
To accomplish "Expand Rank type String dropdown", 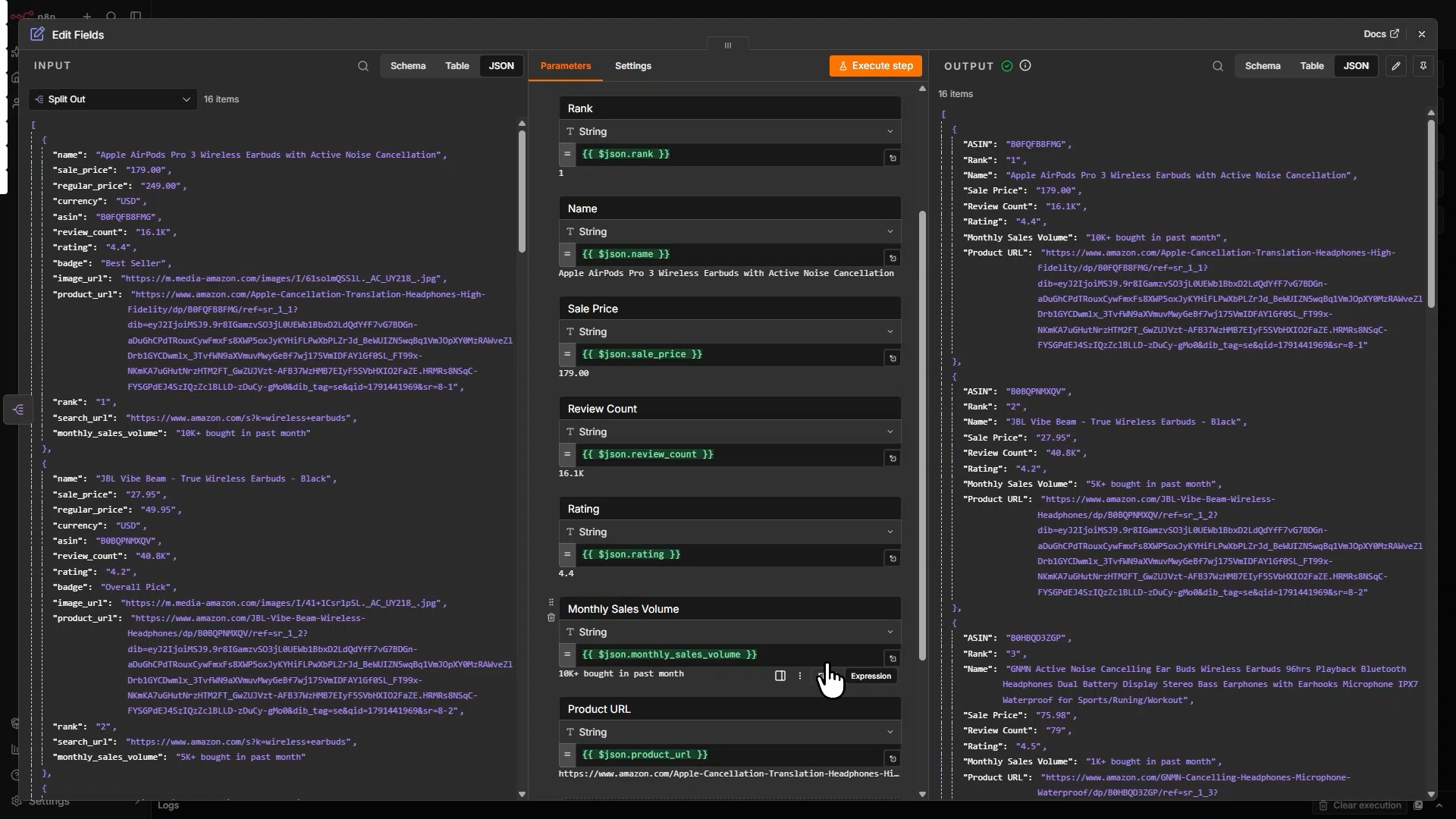I will pos(730,131).
